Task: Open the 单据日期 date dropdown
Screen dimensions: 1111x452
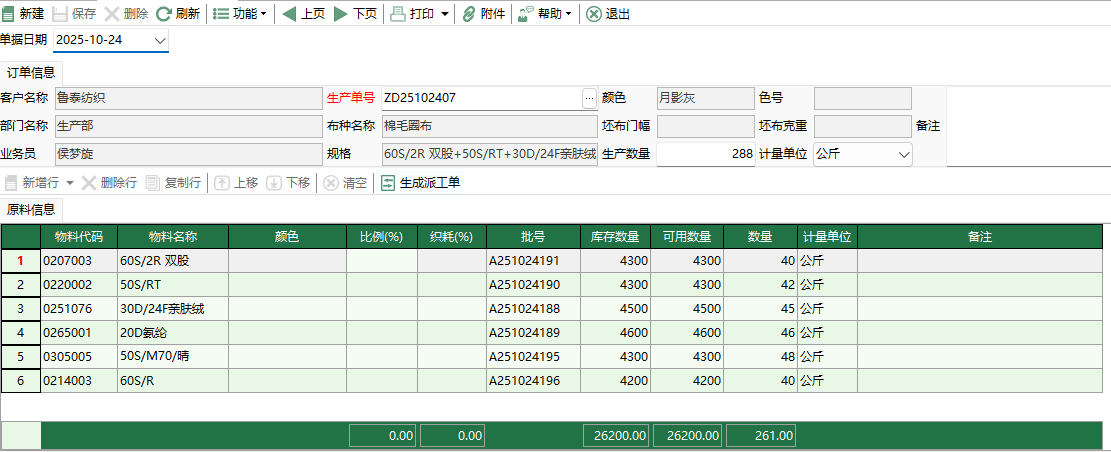Action: (160, 40)
